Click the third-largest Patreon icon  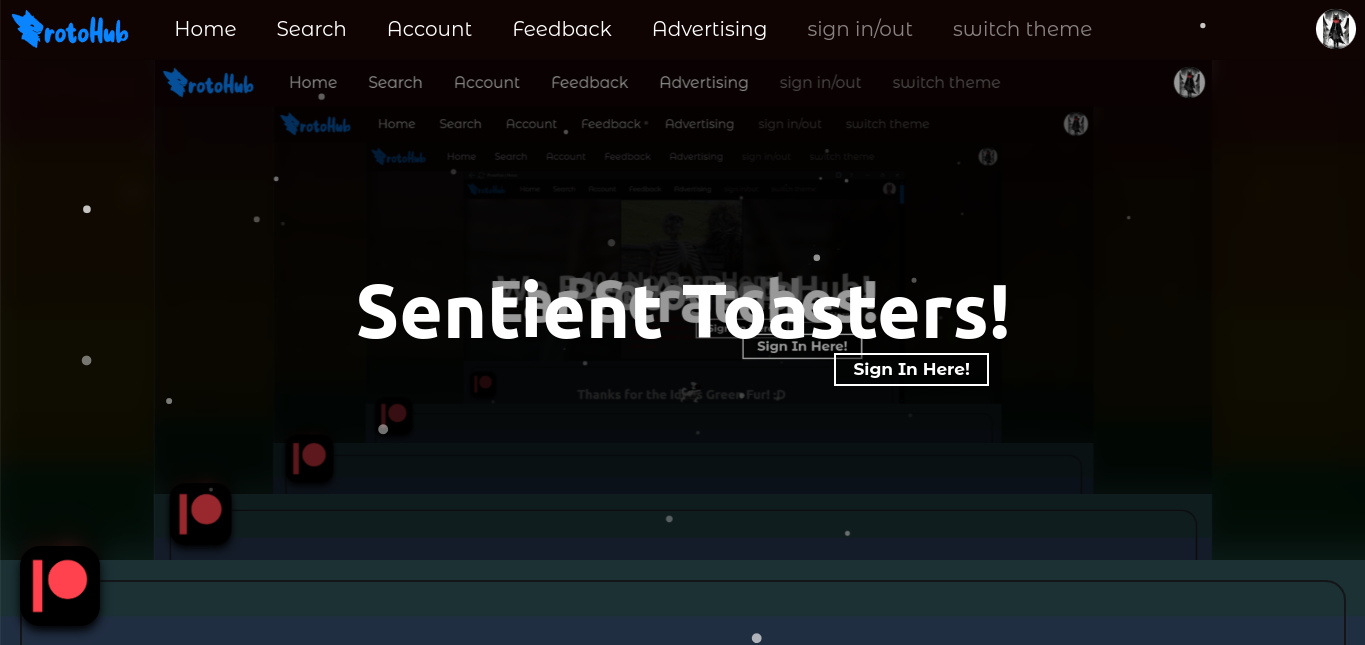point(309,458)
